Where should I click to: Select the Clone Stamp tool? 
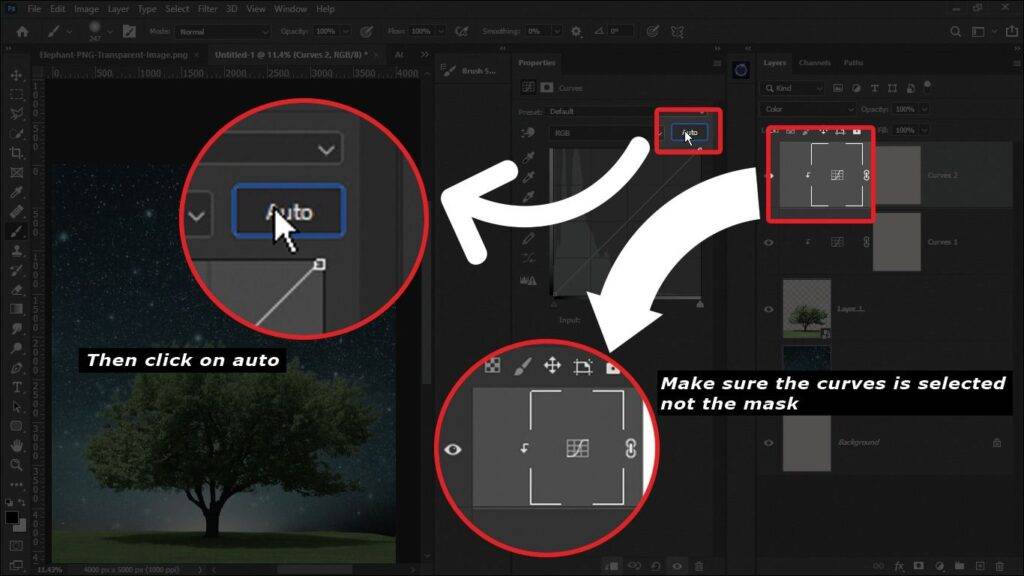16,251
